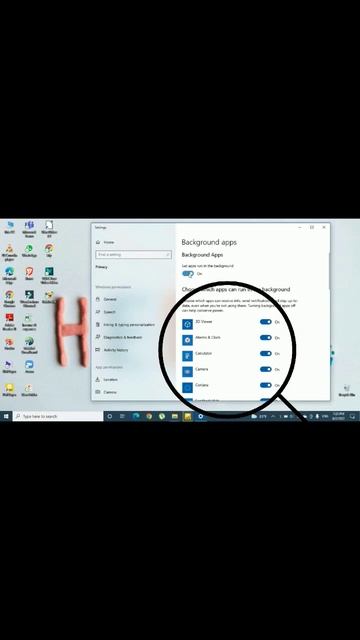Click the taskbar Type here to search box
Viewport: 360px width, 640px height.
click(58, 416)
